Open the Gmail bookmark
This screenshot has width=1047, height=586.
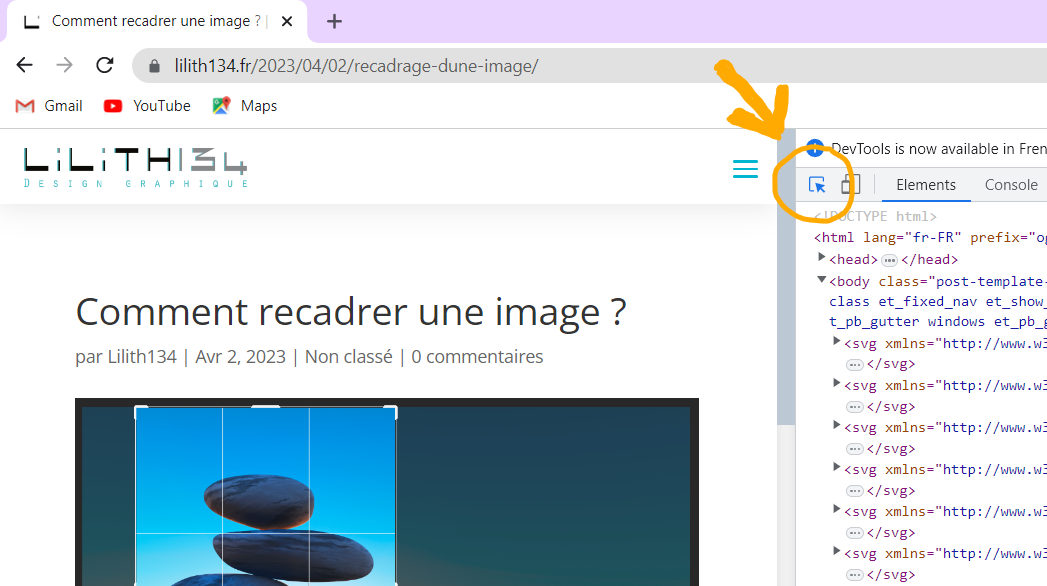[x=49, y=106]
